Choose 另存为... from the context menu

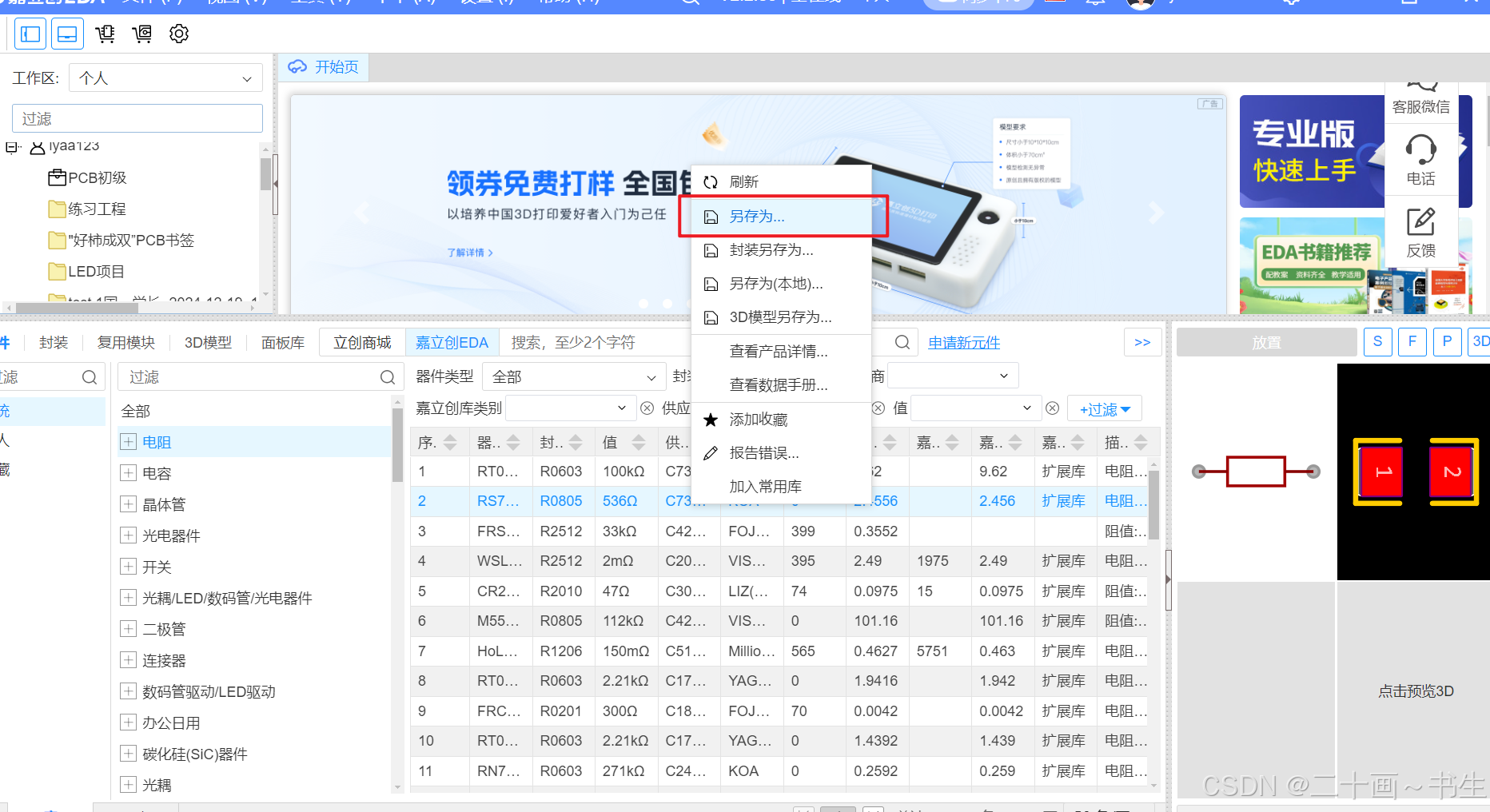(x=781, y=217)
